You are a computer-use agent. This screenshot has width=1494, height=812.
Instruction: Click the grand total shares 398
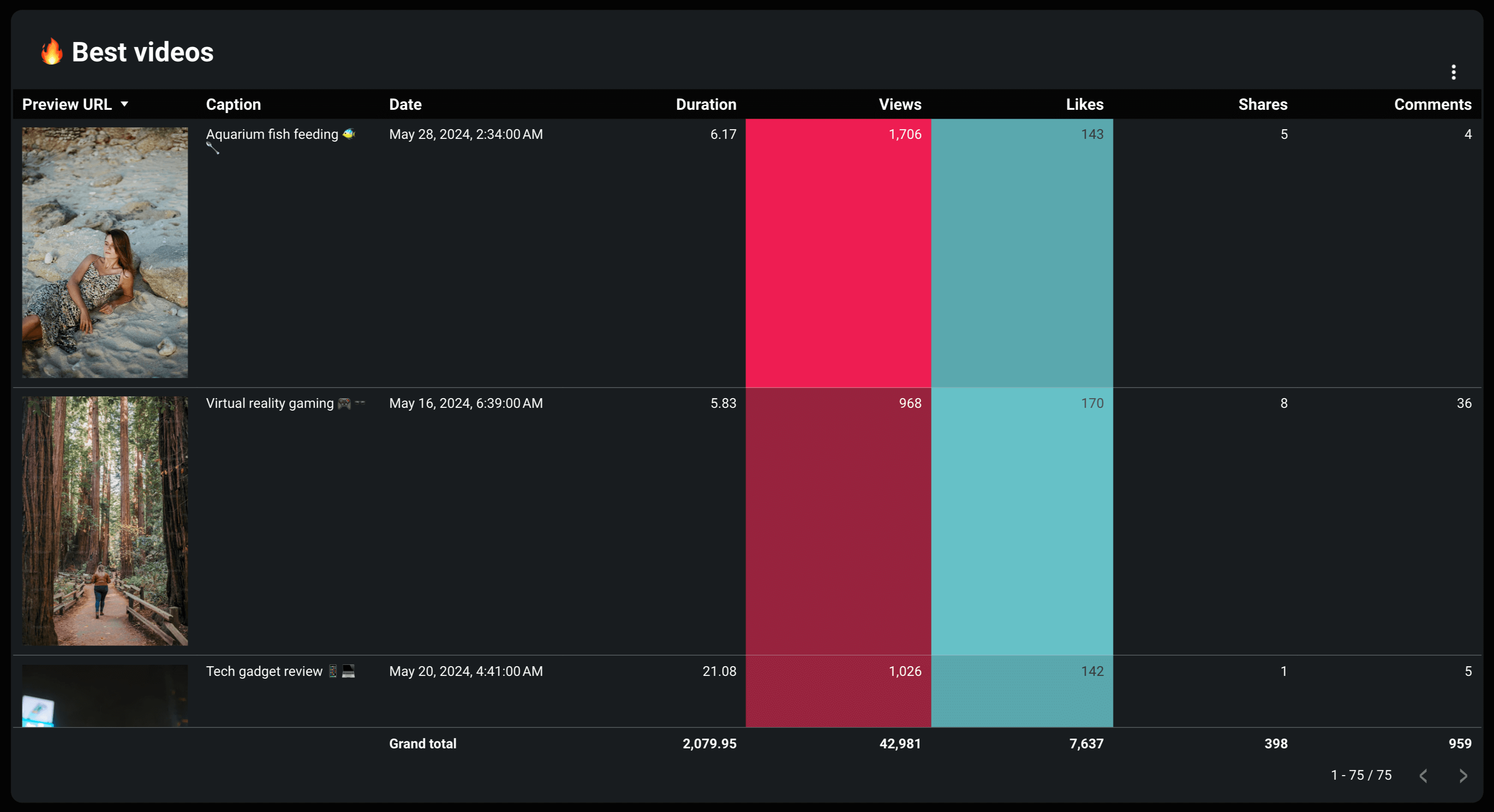(1275, 744)
